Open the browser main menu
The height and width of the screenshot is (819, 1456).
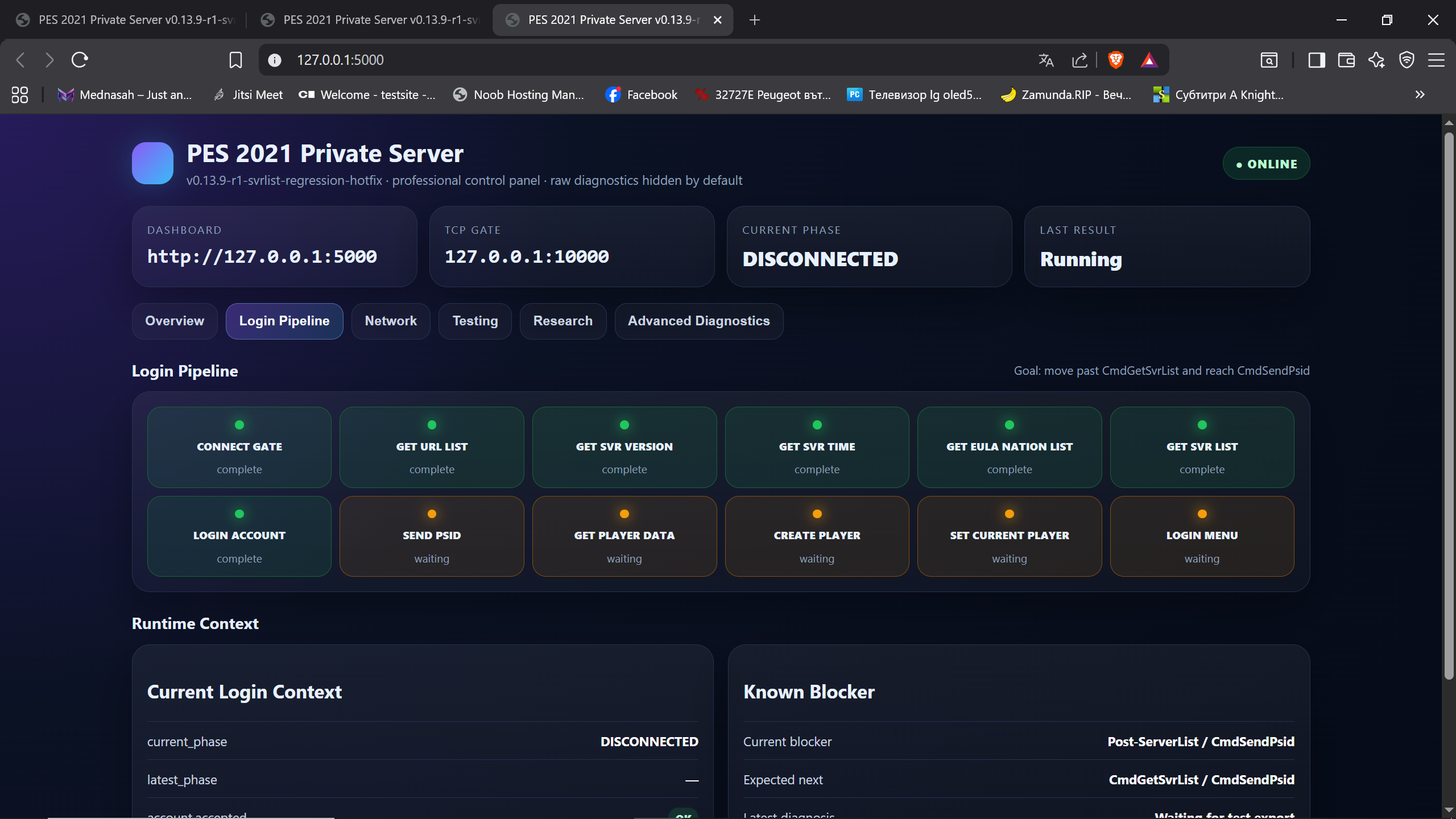pyautogui.click(x=1436, y=60)
